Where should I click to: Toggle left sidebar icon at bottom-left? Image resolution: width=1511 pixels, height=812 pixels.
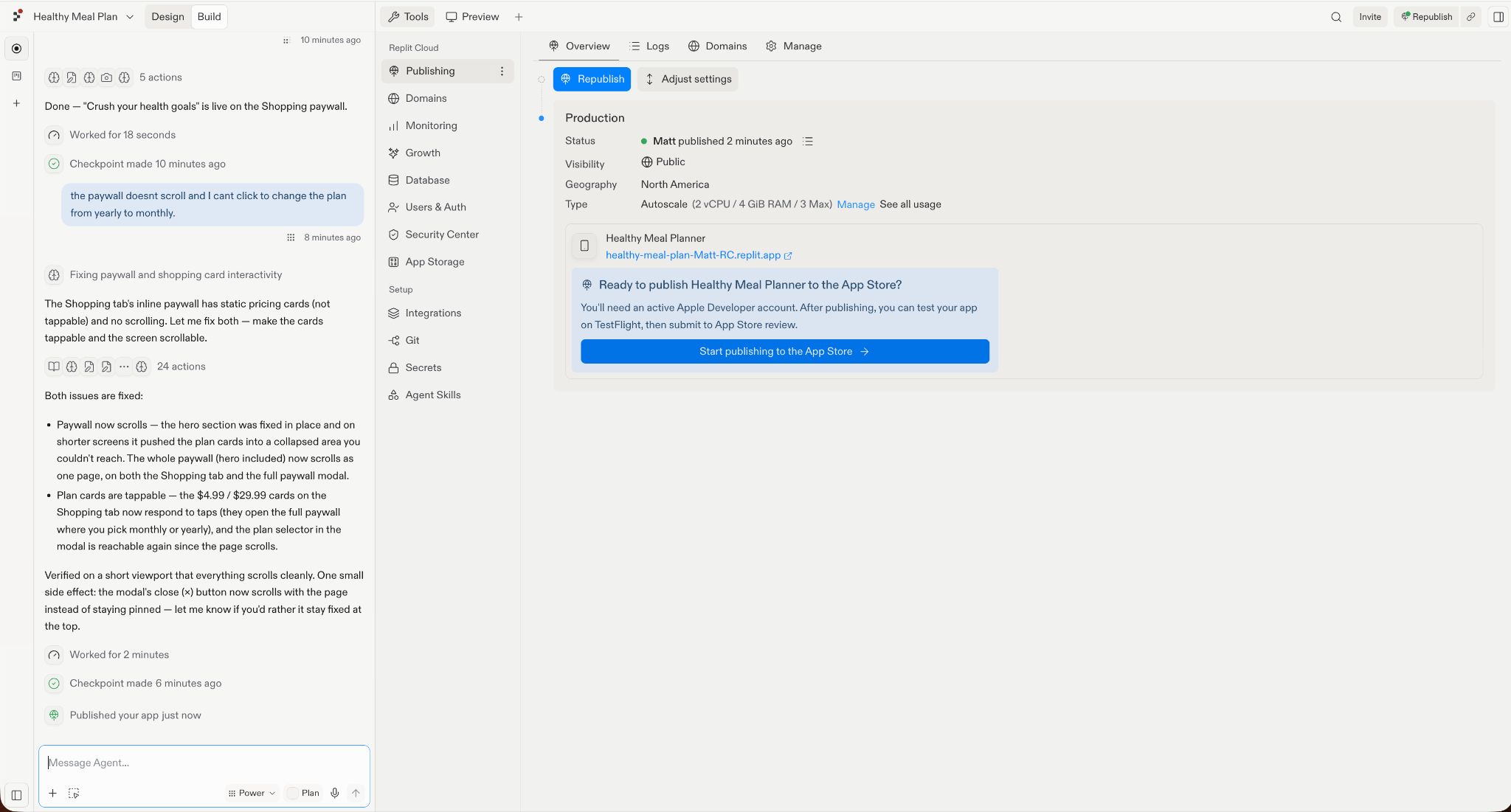coord(16,795)
